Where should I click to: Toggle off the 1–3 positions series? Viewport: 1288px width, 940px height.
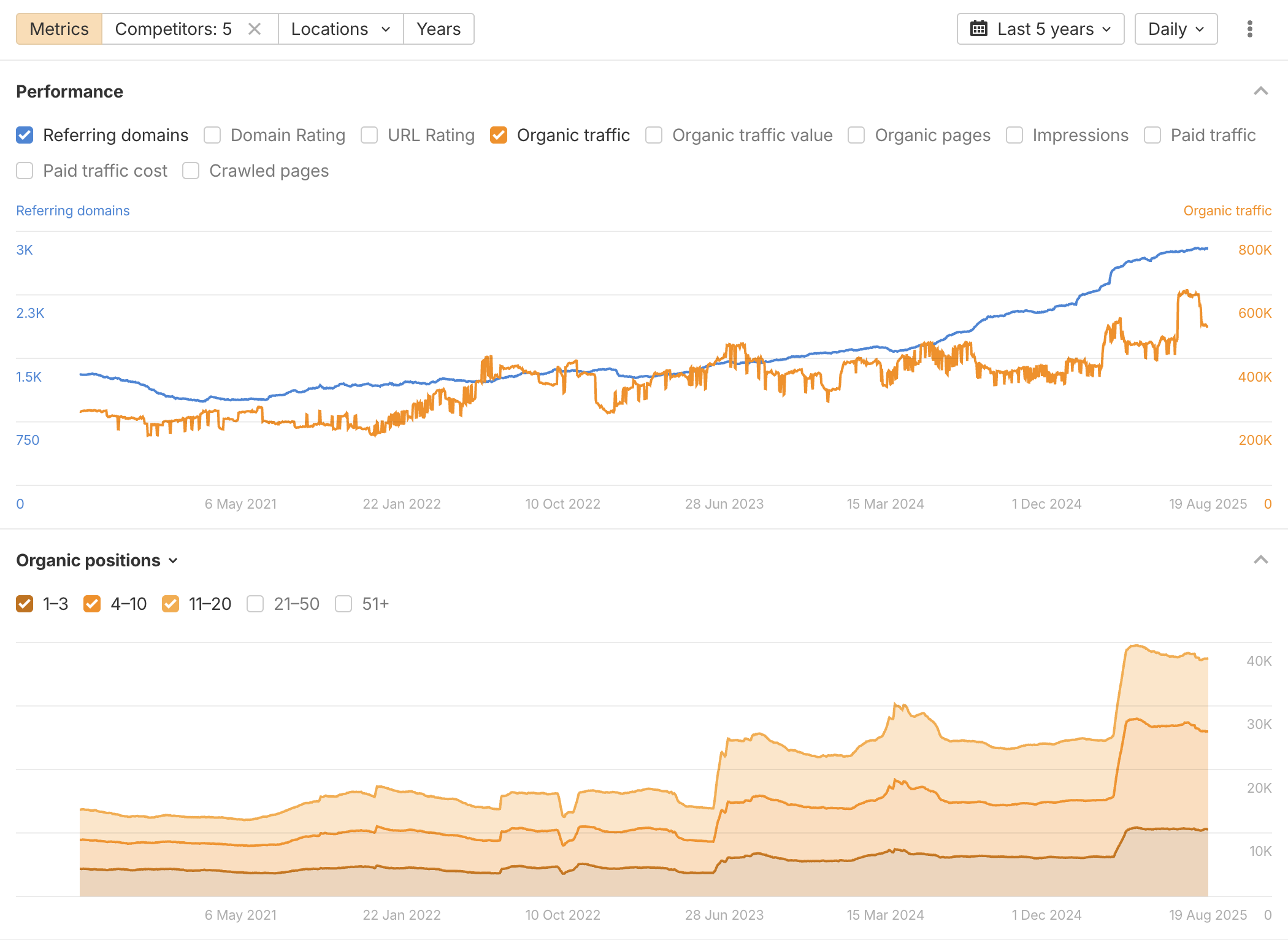25,604
